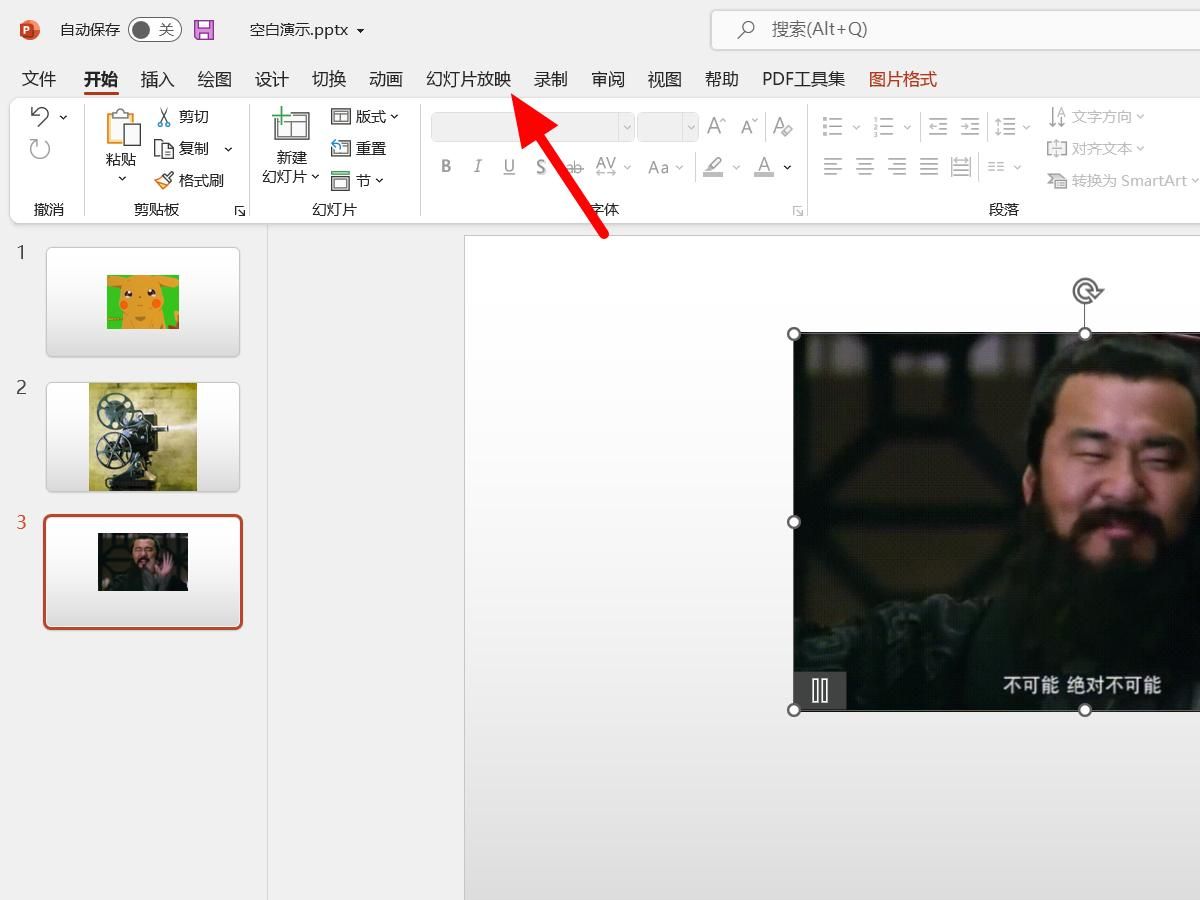Click the increase indent icon
The image size is (1200, 900).
click(x=970, y=126)
